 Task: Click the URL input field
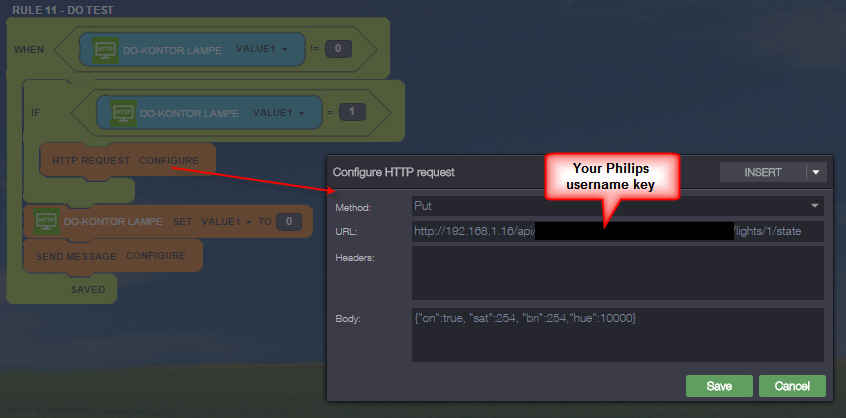coord(617,231)
